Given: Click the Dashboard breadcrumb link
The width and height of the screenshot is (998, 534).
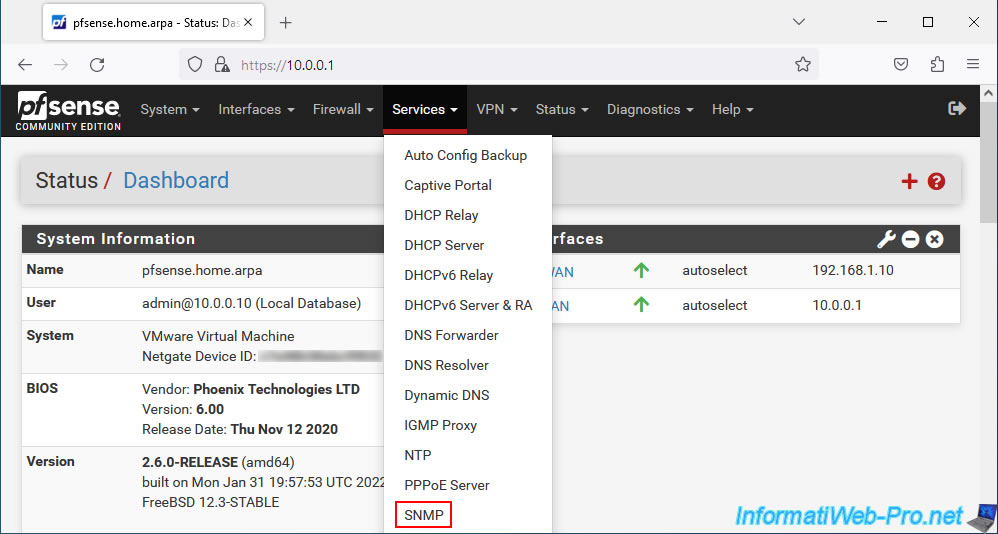Looking at the screenshot, I should [176, 180].
